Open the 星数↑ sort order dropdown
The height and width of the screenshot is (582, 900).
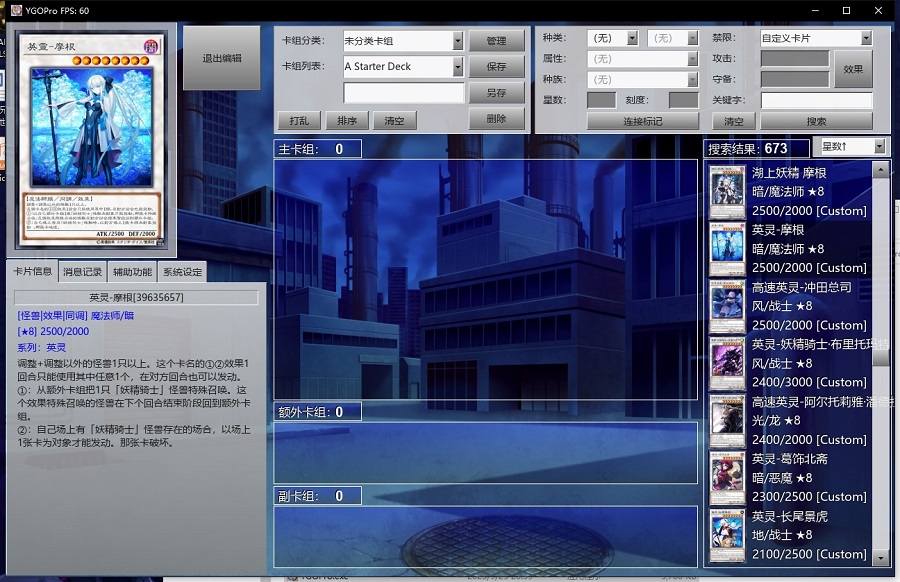coord(879,147)
